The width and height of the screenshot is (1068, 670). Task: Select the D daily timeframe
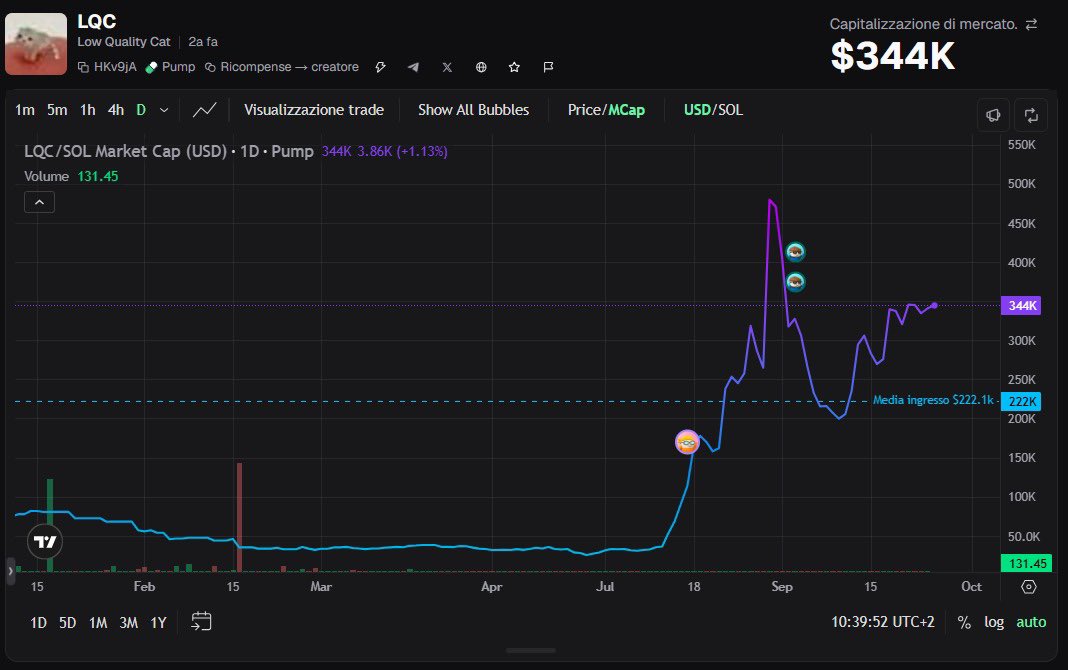tap(141, 110)
